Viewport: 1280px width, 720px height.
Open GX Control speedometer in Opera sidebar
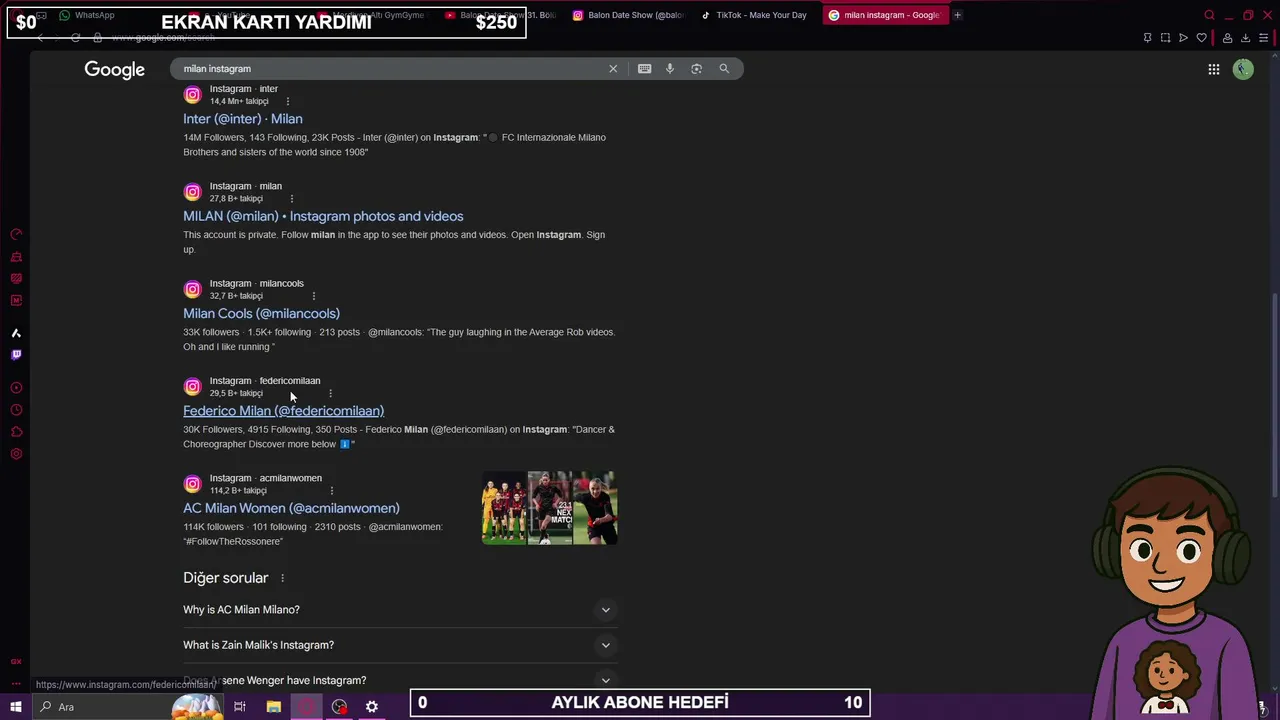click(16, 234)
